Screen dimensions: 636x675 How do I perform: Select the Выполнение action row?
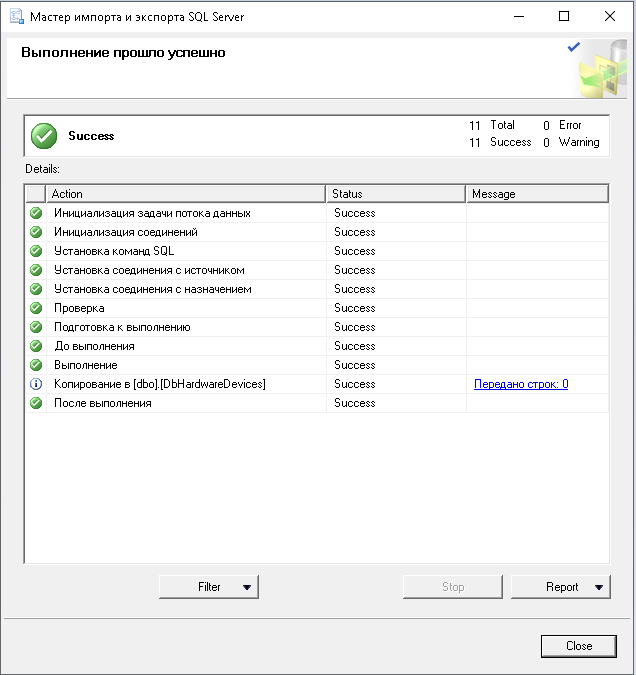pos(85,365)
